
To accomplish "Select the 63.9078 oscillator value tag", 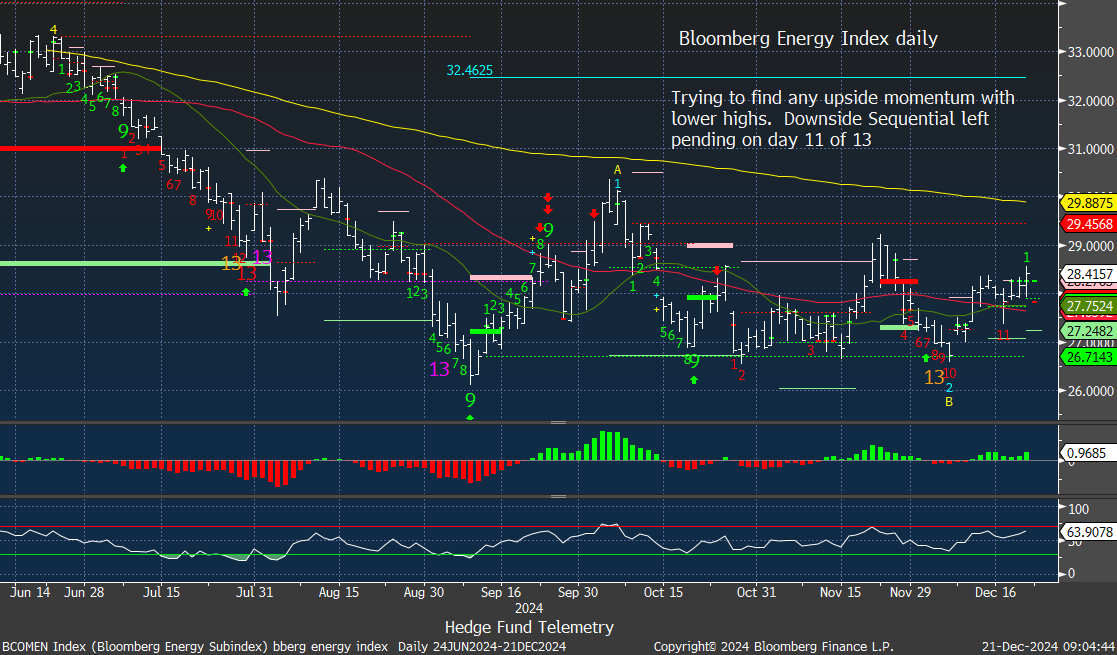I will pyautogui.click(x=1089, y=532).
